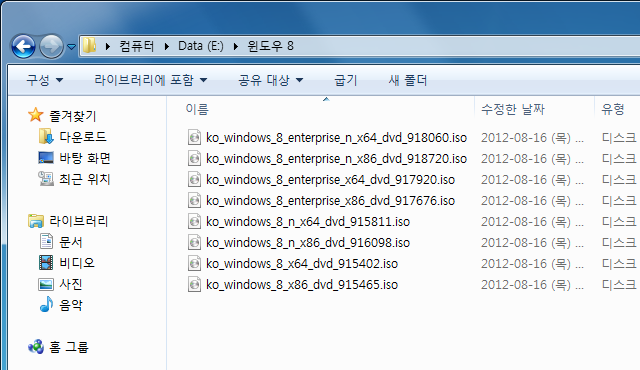Select ko_windows_8_x64_dvd_915402.iso
The image size is (640, 370).
[x=302, y=264]
